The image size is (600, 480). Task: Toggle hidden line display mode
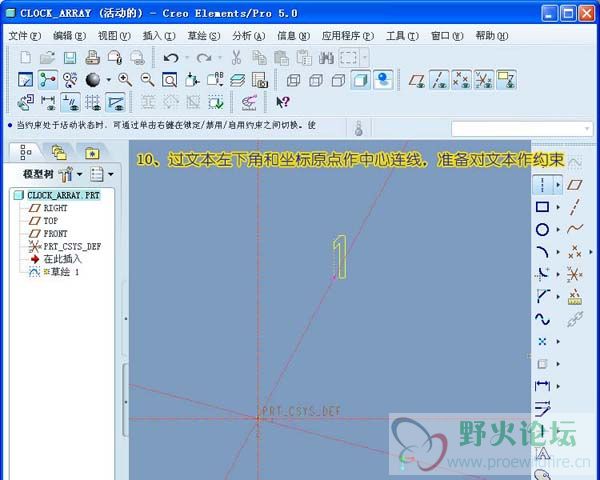(x=316, y=80)
